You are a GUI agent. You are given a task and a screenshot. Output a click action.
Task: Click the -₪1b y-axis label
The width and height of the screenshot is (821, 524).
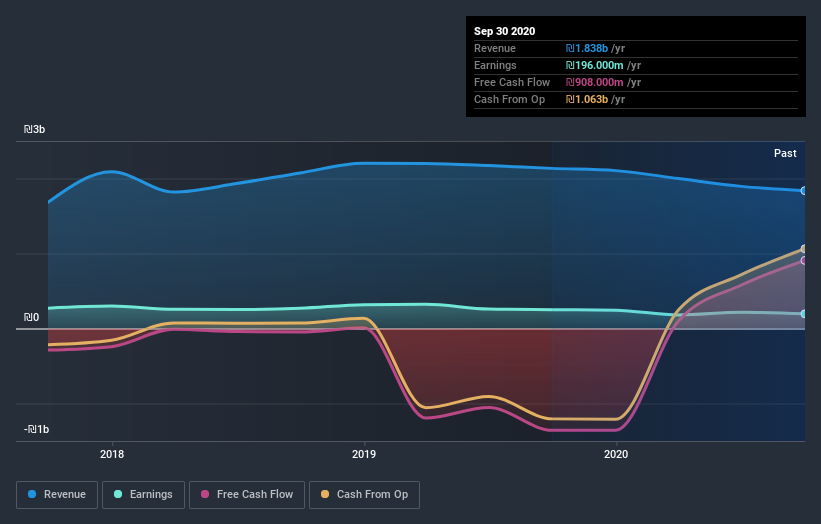(37, 429)
